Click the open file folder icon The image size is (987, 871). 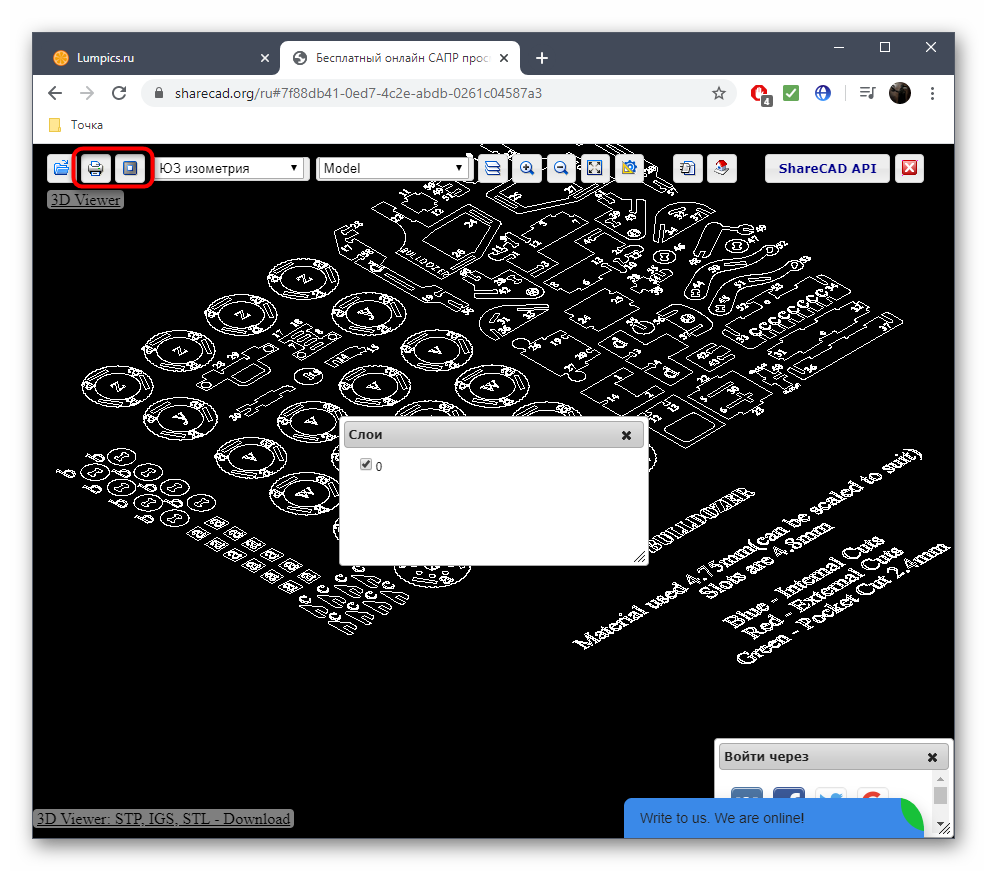coord(61,168)
